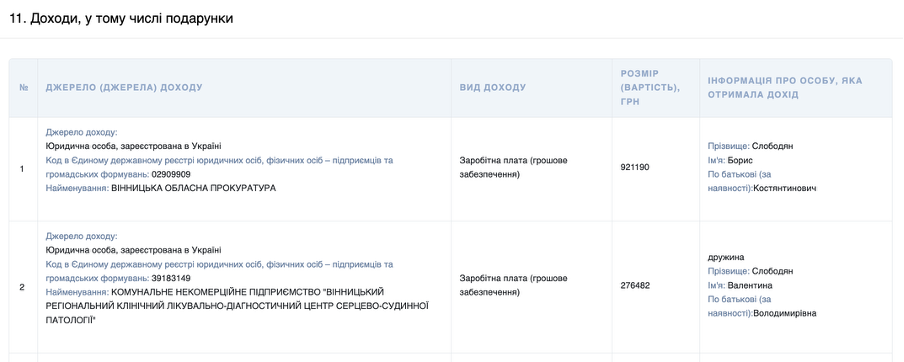Screen dimensions: 904x362
Task: Click 'Джерело доходу:' label in row 1
Action: point(81,132)
